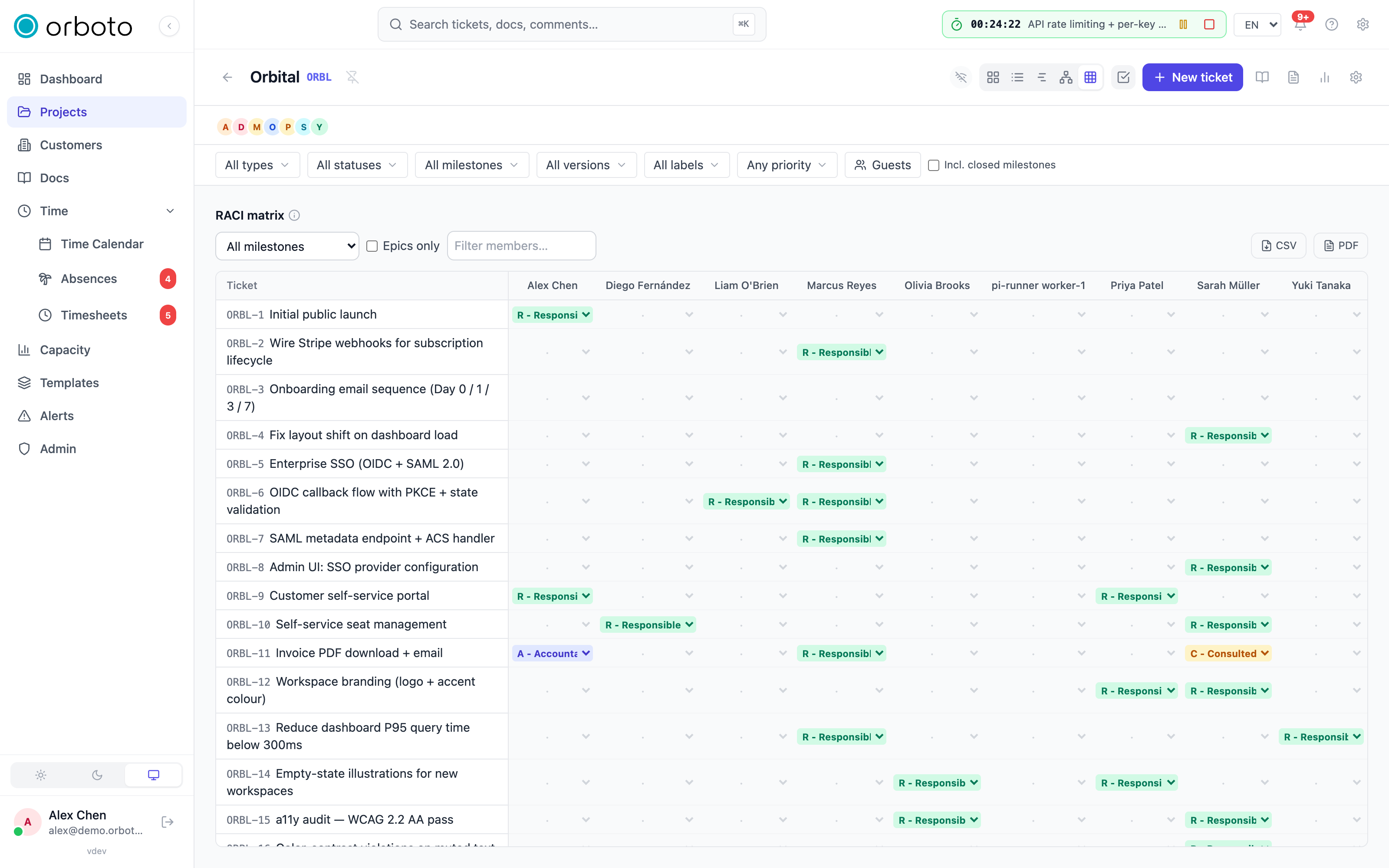Screen dimensions: 1389x868
Task: Open the All types filter dropdown
Action: (257, 165)
